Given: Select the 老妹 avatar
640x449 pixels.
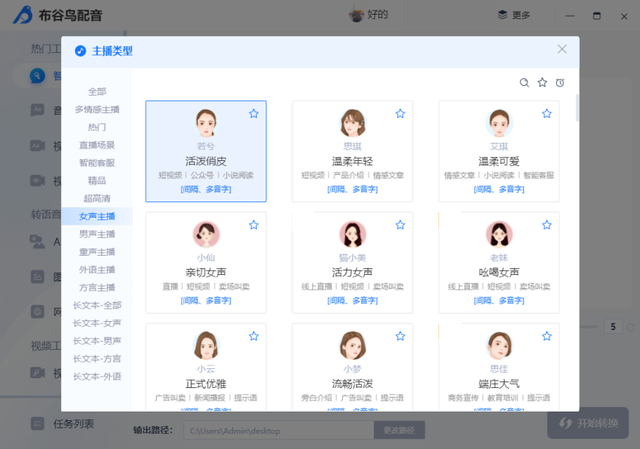Looking at the screenshot, I should coord(499,234).
